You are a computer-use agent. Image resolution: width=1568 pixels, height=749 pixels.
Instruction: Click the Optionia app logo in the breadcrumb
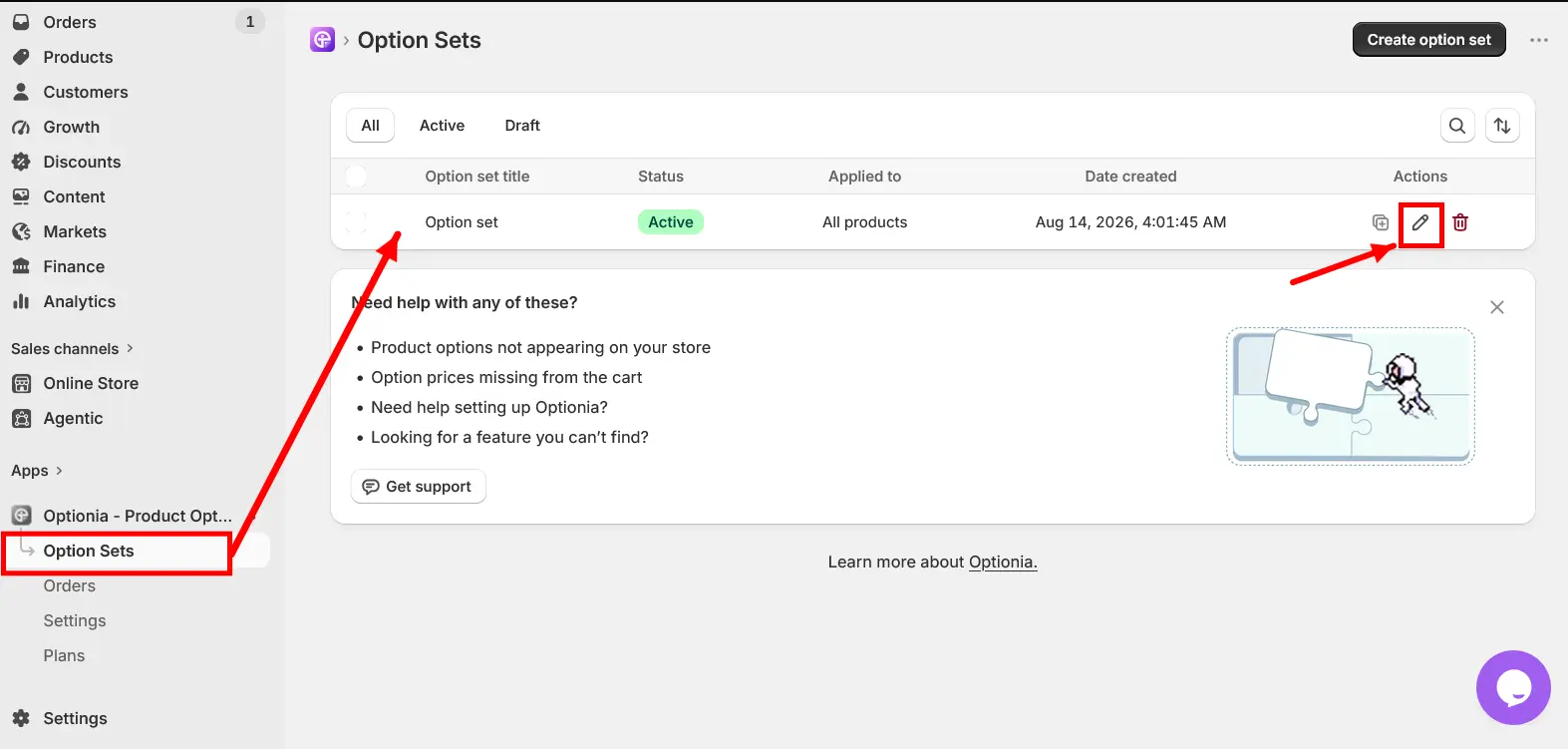click(322, 40)
